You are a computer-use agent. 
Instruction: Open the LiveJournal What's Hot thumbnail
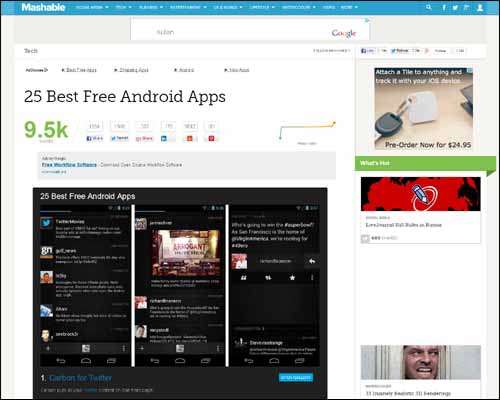420,194
